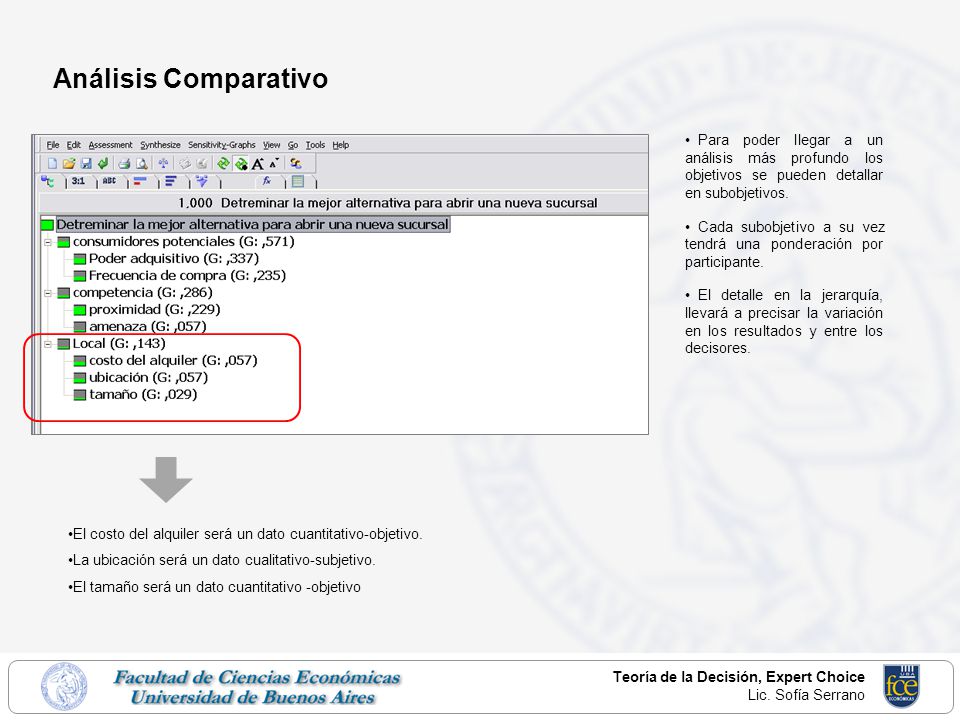Click the second grayed-out toolbar icon
Screen dimensions: 960x720
[201, 163]
